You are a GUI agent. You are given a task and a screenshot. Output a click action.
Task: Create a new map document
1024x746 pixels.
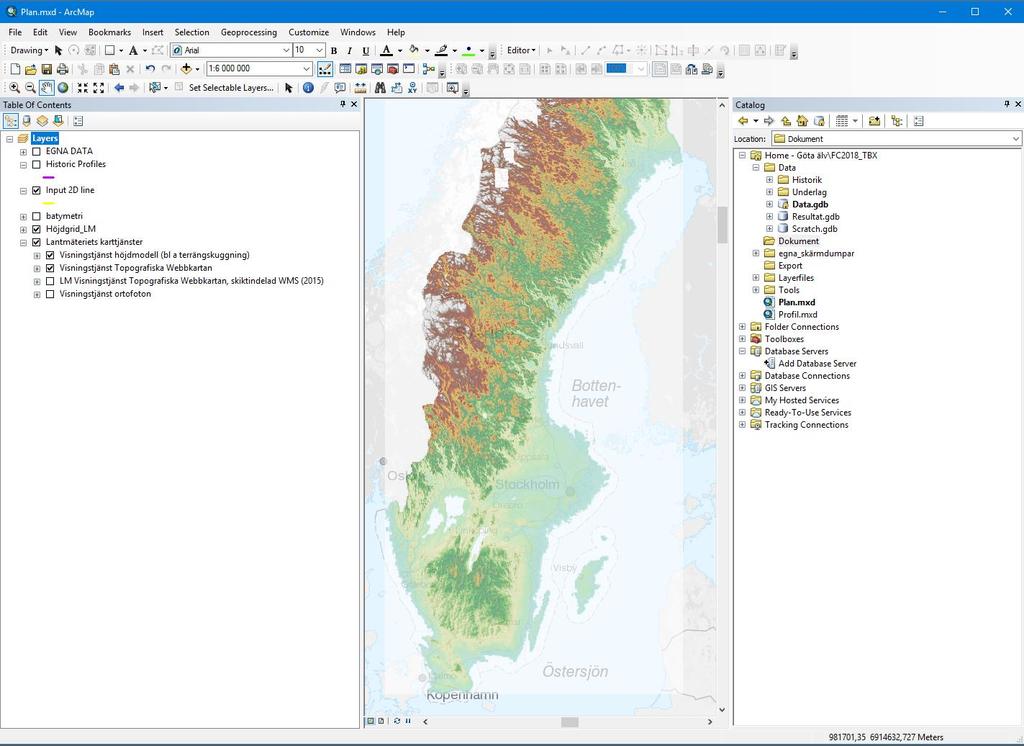coord(14,69)
